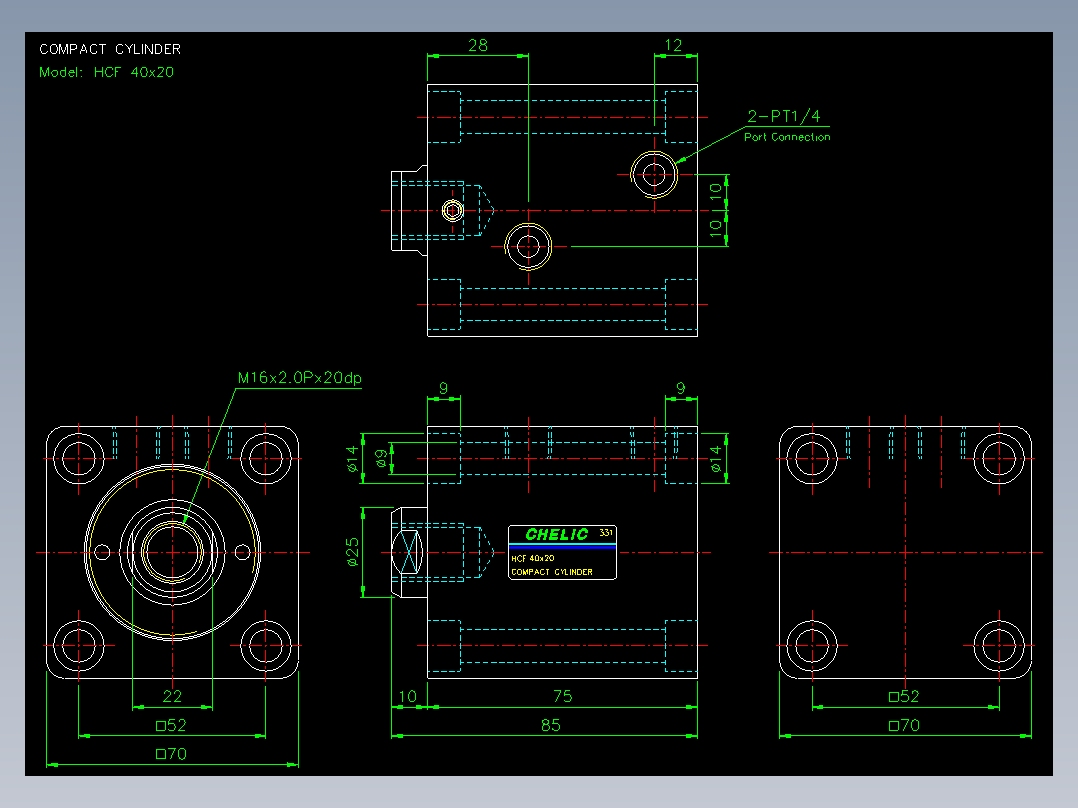Select the "Model: HCF 40x20" text line
Screen dimensions: 1078x808
pos(107,72)
